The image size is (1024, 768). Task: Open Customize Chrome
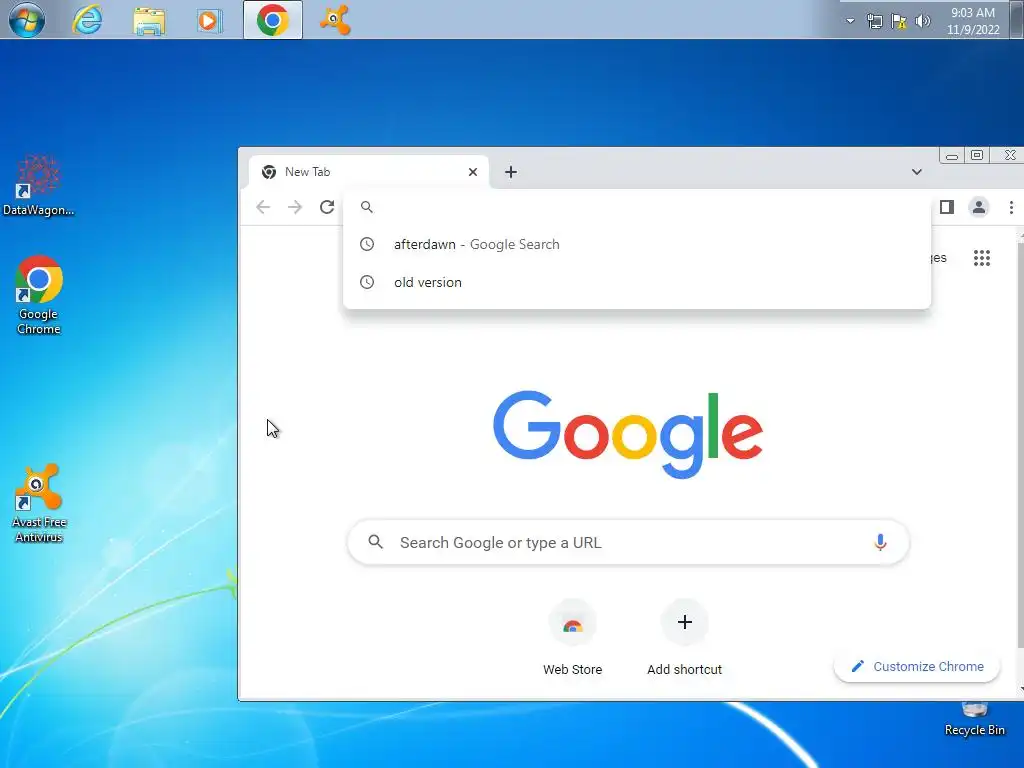coord(917,666)
